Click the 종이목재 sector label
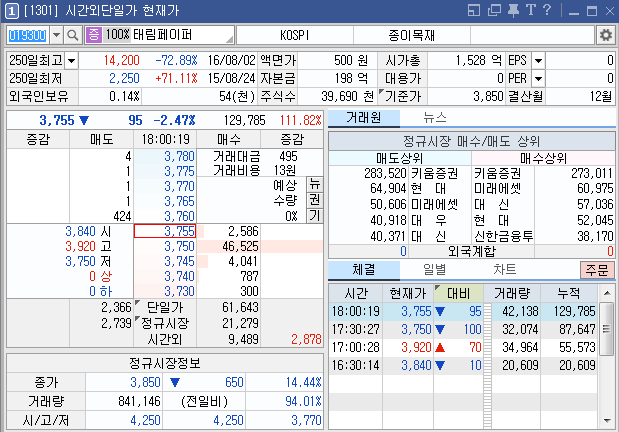The image size is (619, 432). pos(412,36)
